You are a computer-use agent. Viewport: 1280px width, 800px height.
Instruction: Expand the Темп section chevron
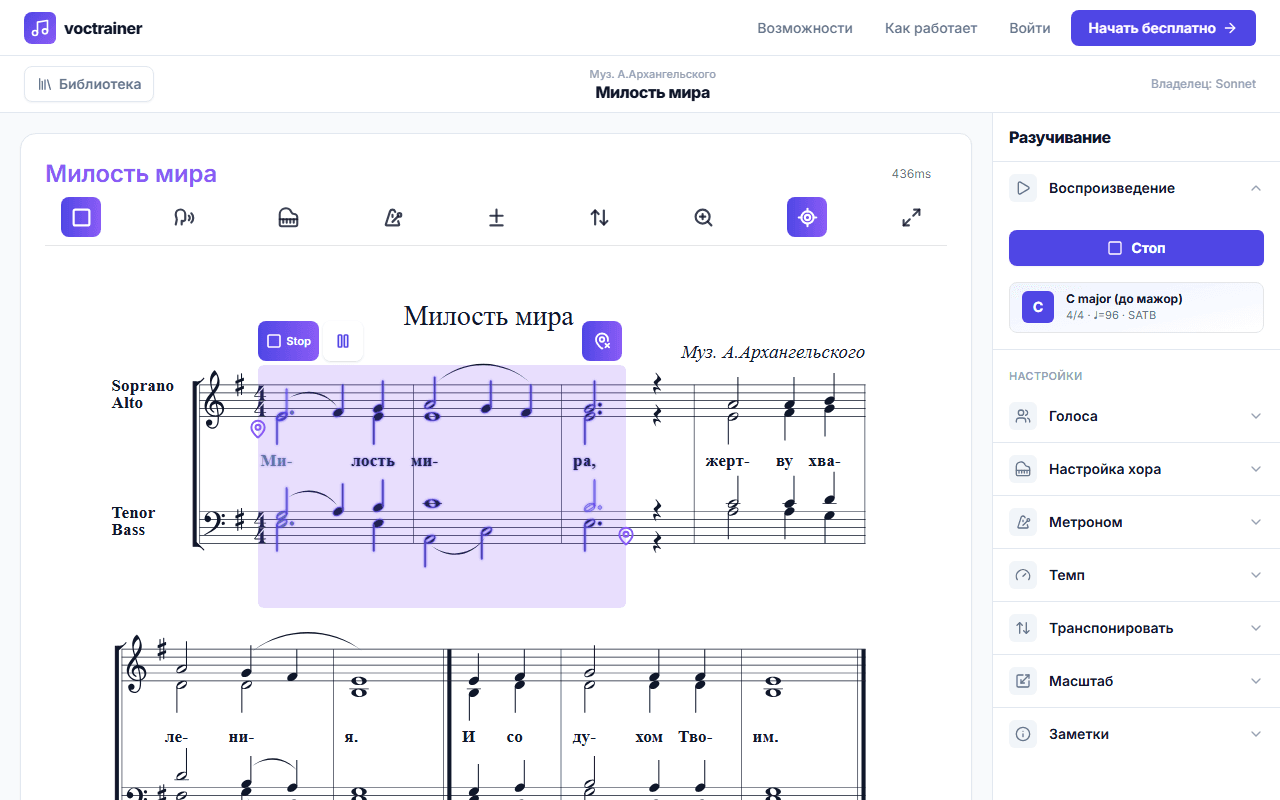pos(1256,575)
